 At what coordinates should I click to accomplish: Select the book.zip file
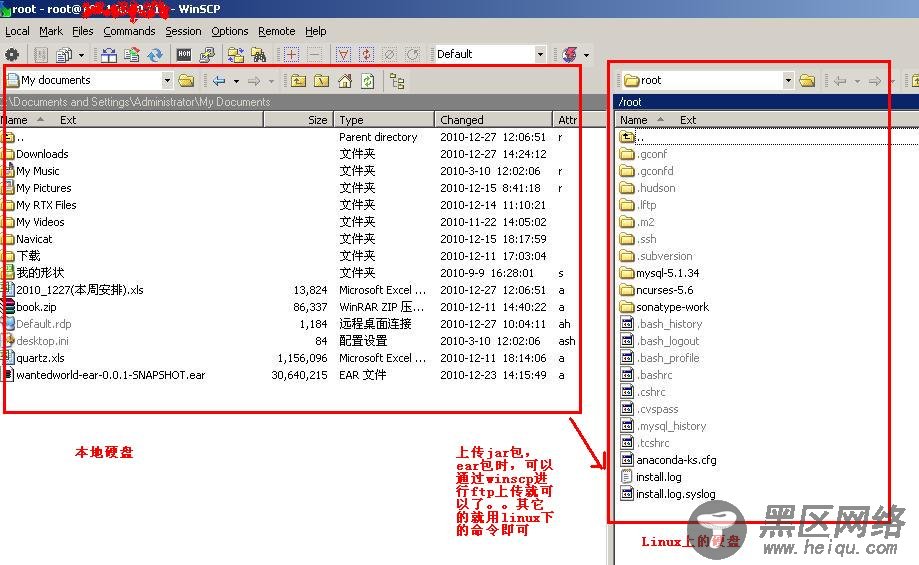click(36, 307)
